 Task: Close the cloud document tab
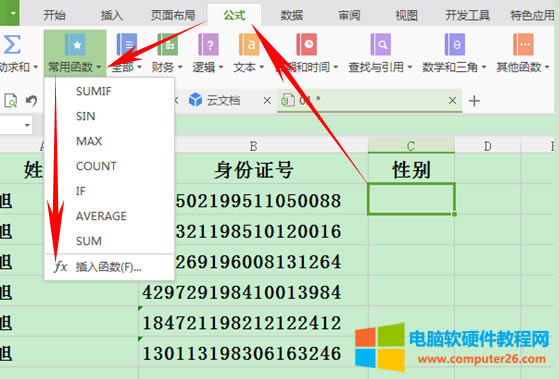coord(267,101)
